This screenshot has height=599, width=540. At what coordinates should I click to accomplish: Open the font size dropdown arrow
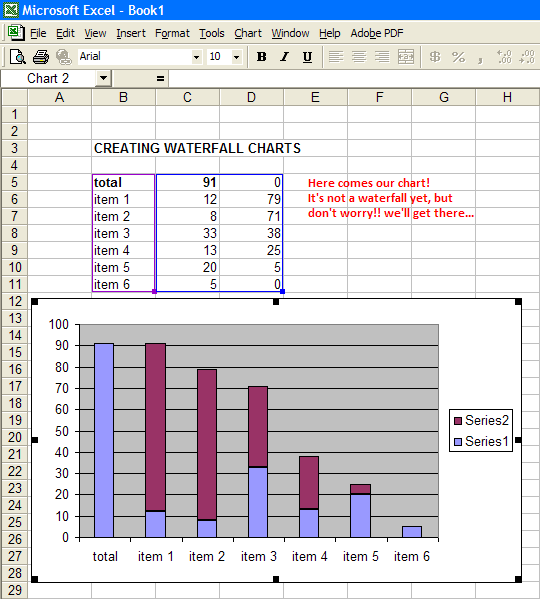(236, 57)
